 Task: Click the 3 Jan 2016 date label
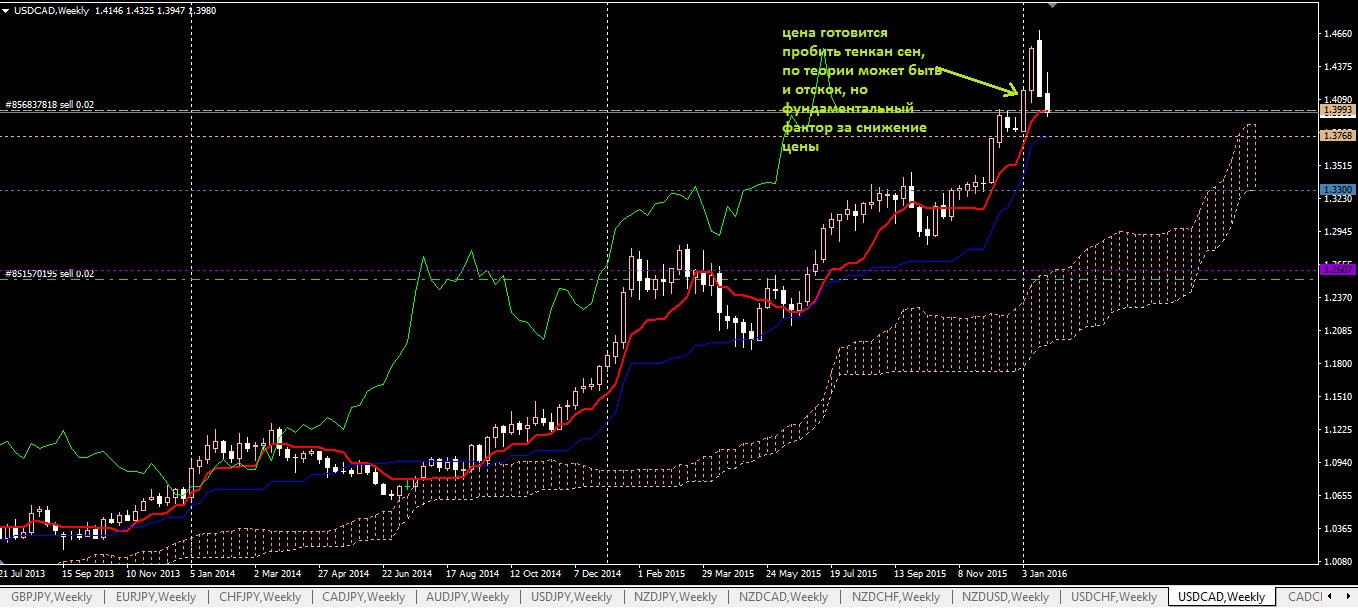[1044, 574]
